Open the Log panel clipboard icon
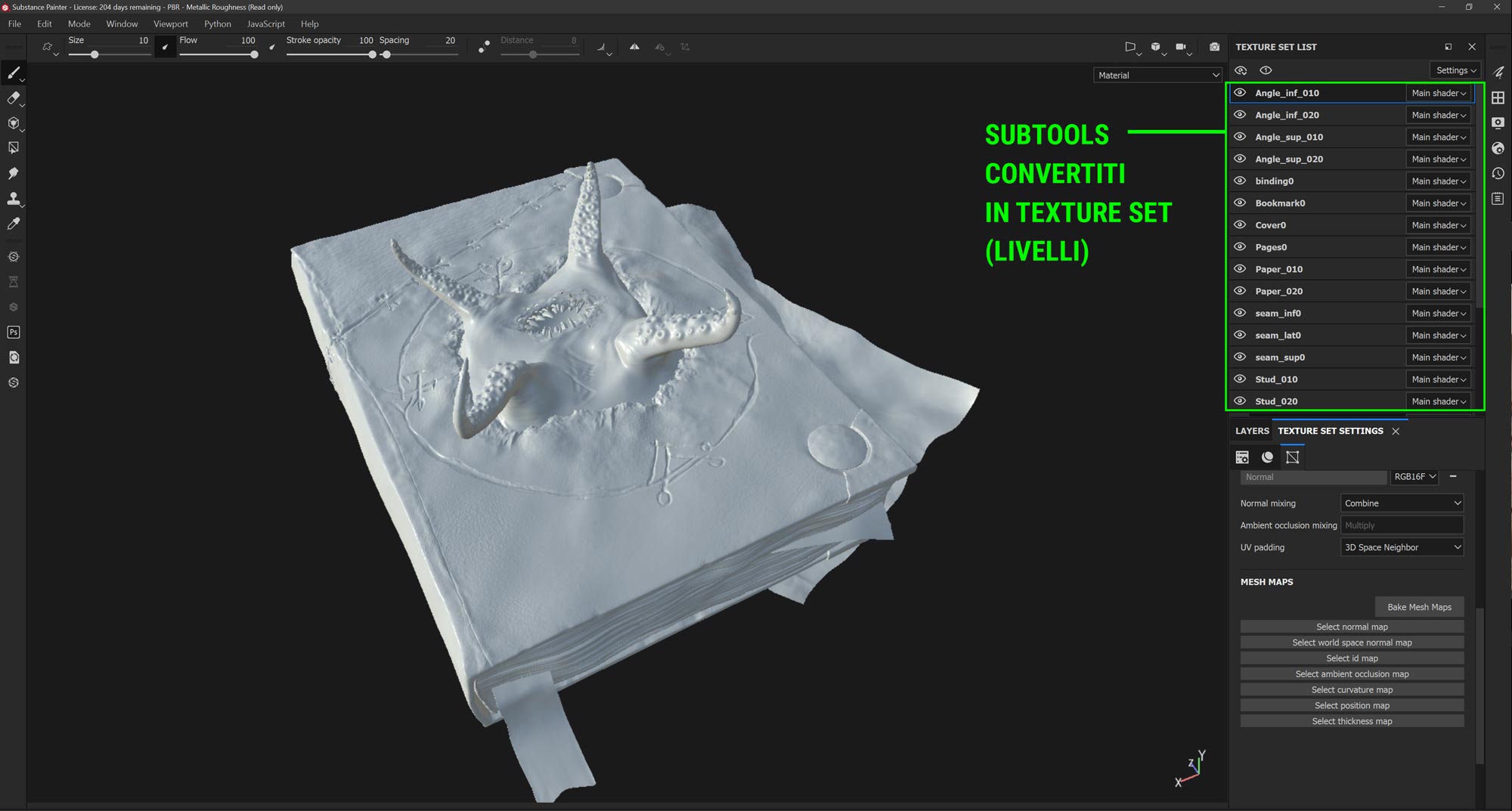Viewport: 1512px width, 811px height. [1498, 198]
